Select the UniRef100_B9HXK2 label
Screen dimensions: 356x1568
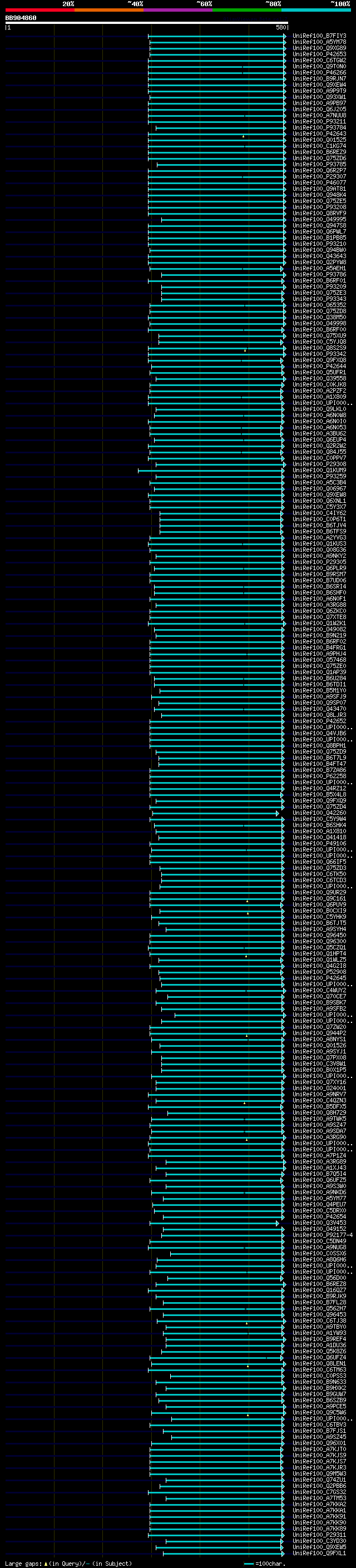pos(319,1388)
